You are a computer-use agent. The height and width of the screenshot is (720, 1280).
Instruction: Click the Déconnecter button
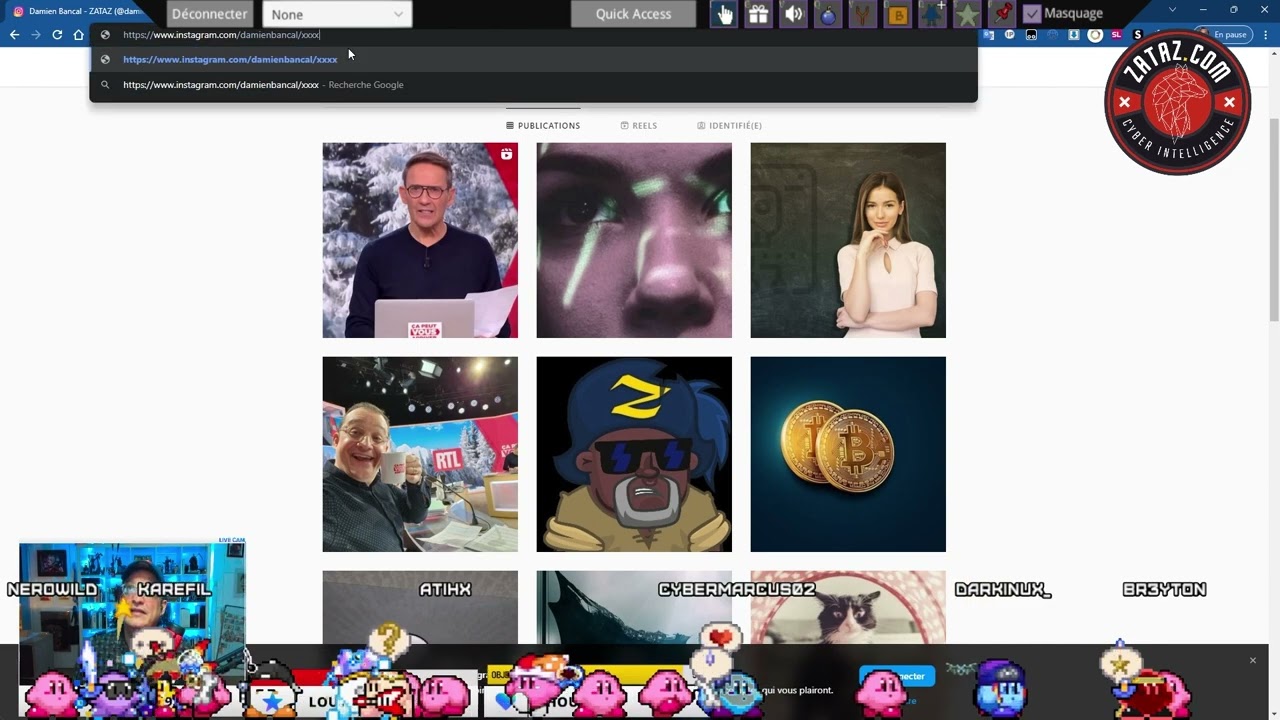209,14
